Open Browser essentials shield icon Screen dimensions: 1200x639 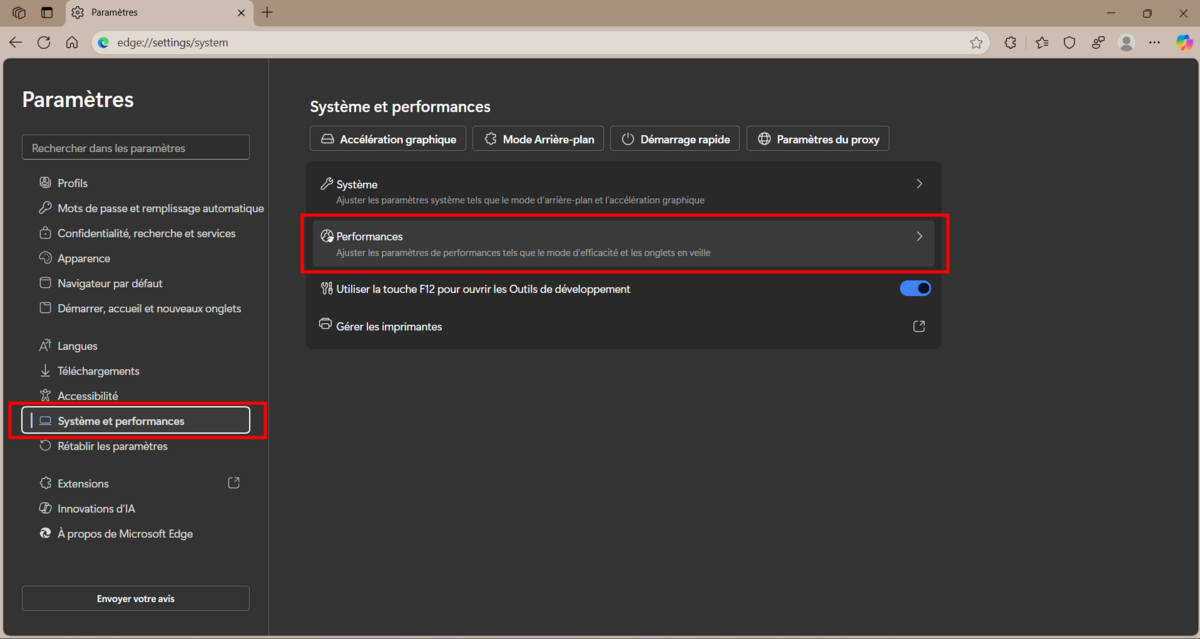[1069, 43]
